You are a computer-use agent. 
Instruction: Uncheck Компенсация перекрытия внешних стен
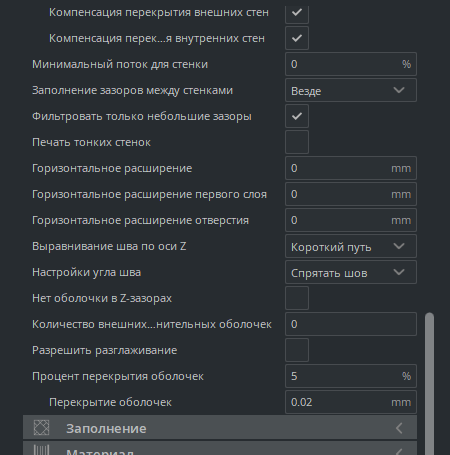point(297,13)
